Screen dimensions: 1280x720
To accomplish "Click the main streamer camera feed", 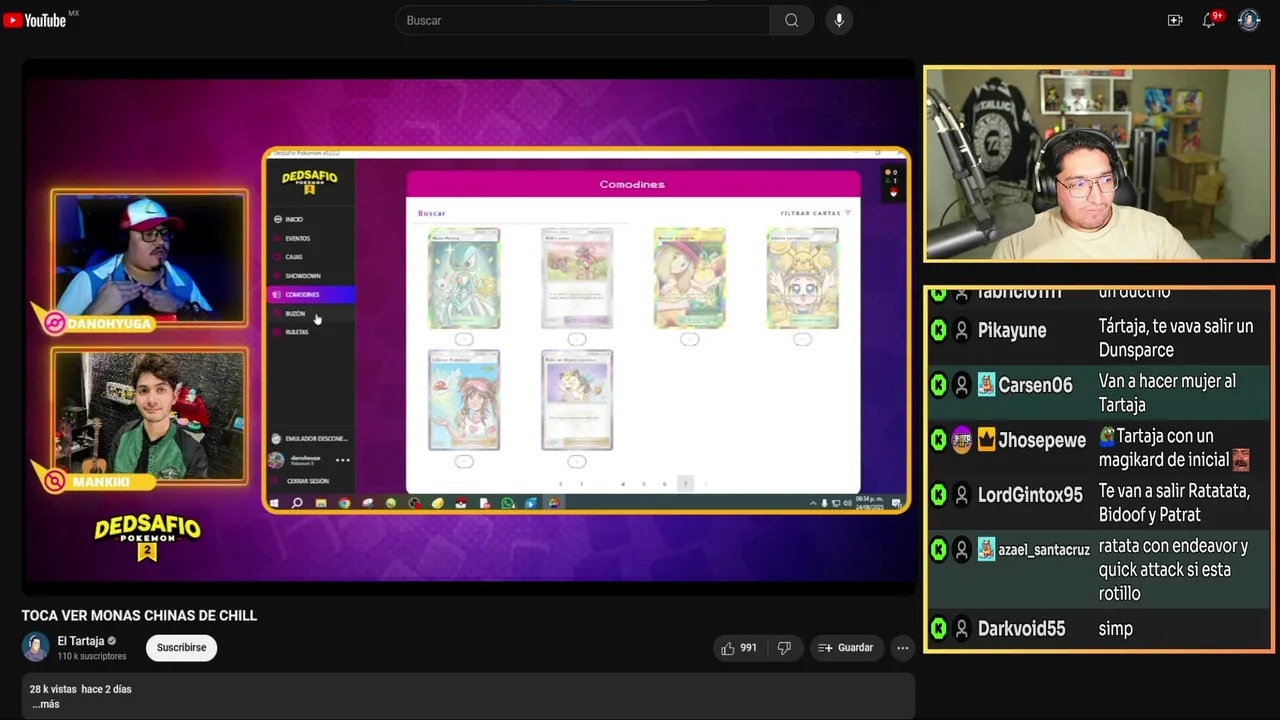I will click(x=1098, y=164).
